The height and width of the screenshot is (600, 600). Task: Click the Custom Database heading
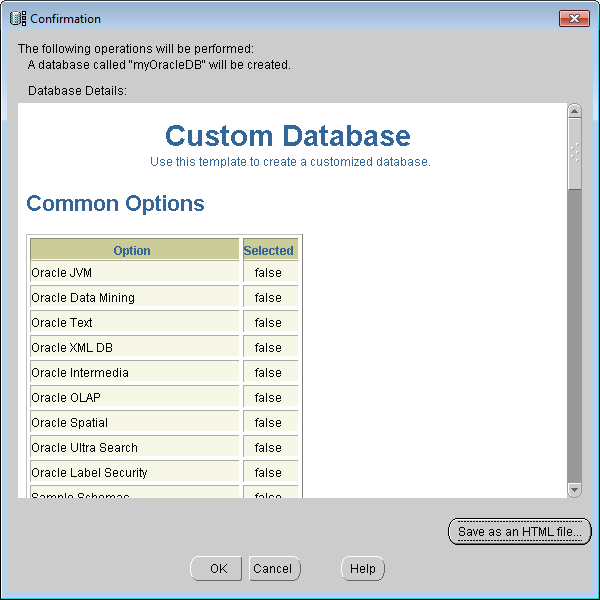point(288,136)
